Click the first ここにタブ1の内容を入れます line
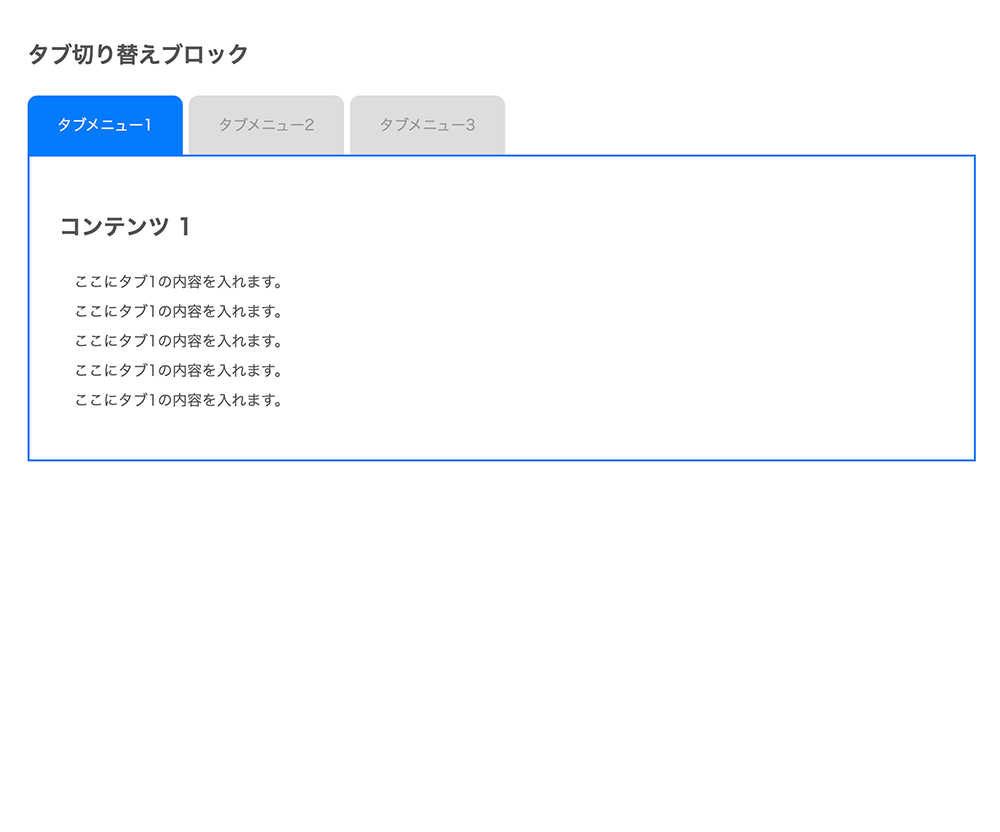Screen dimensions: 1000x832 (x=179, y=281)
